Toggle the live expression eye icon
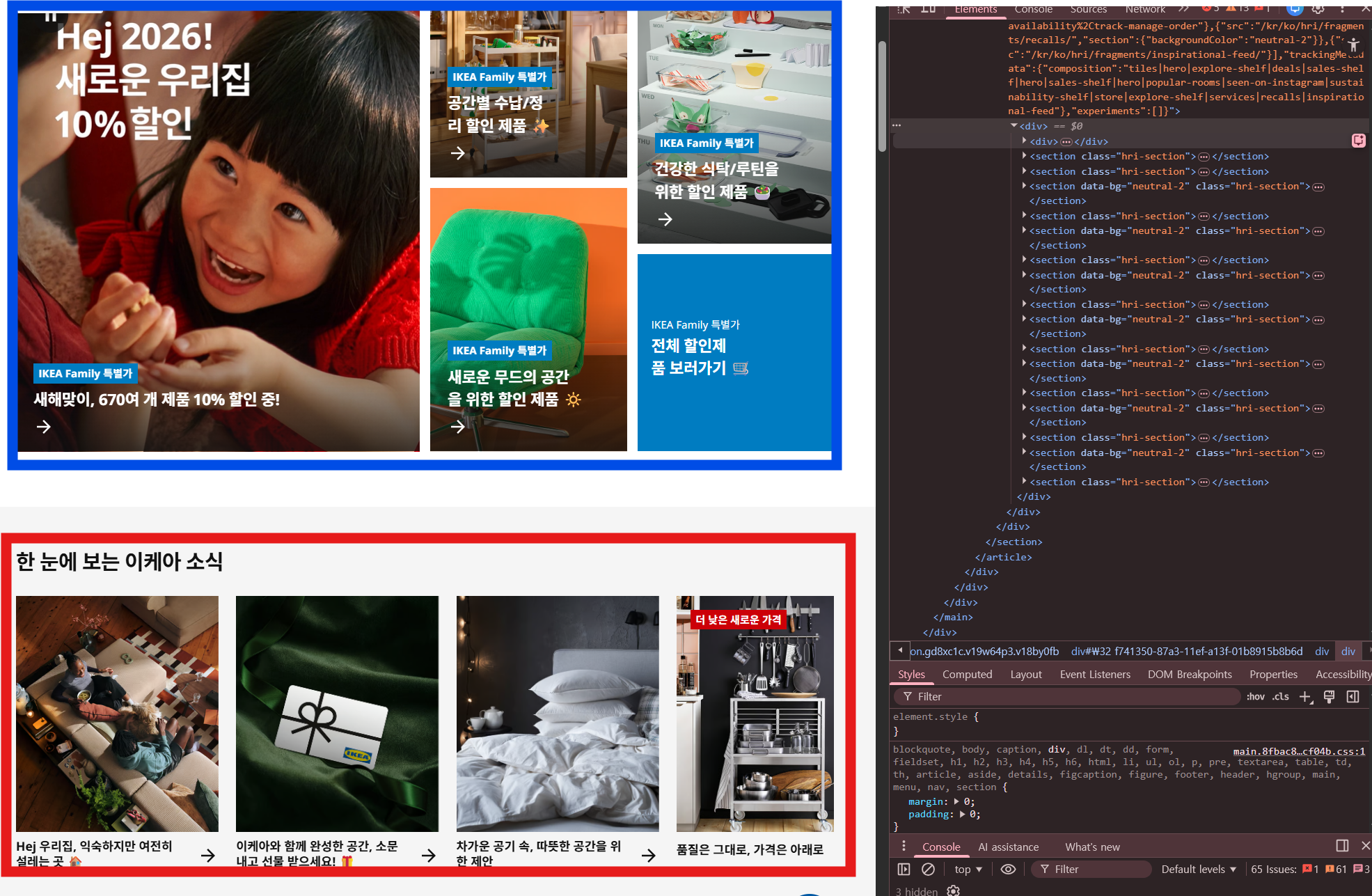 [x=1008, y=869]
